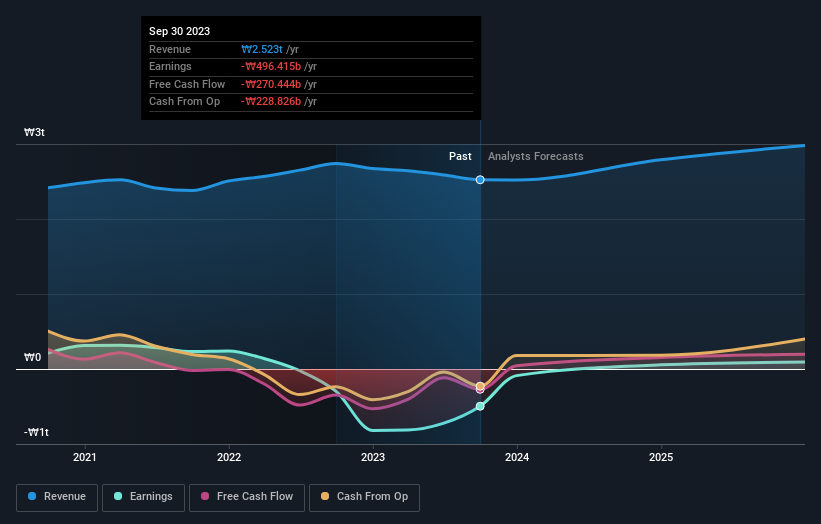This screenshot has height=524, width=821.
Task: Click the 2023 x-axis label
Action: (x=373, y=457)
